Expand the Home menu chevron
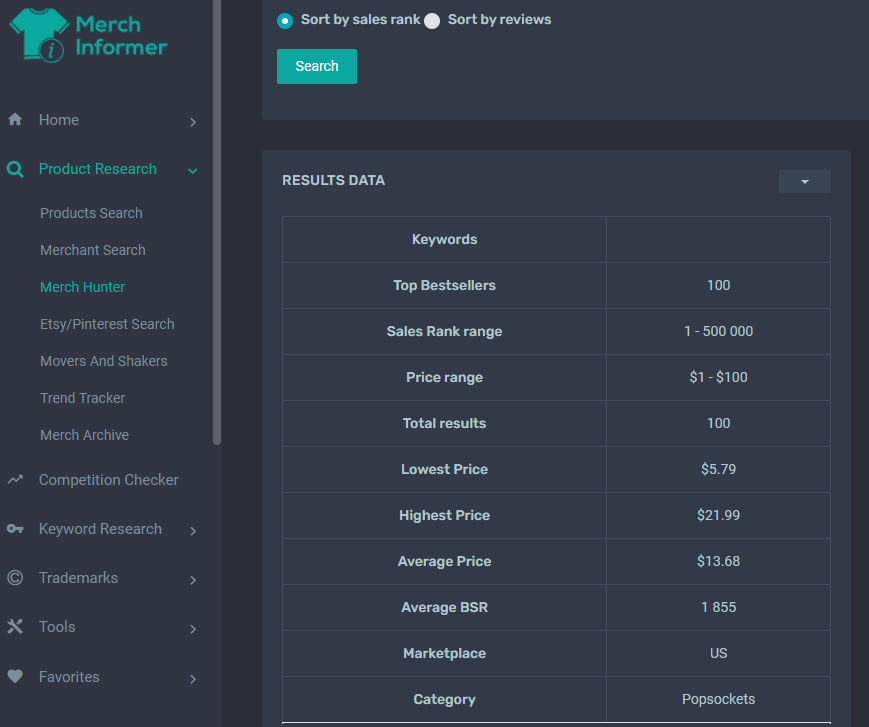Viewport: 869px width, 727px height. click(193, 122)
